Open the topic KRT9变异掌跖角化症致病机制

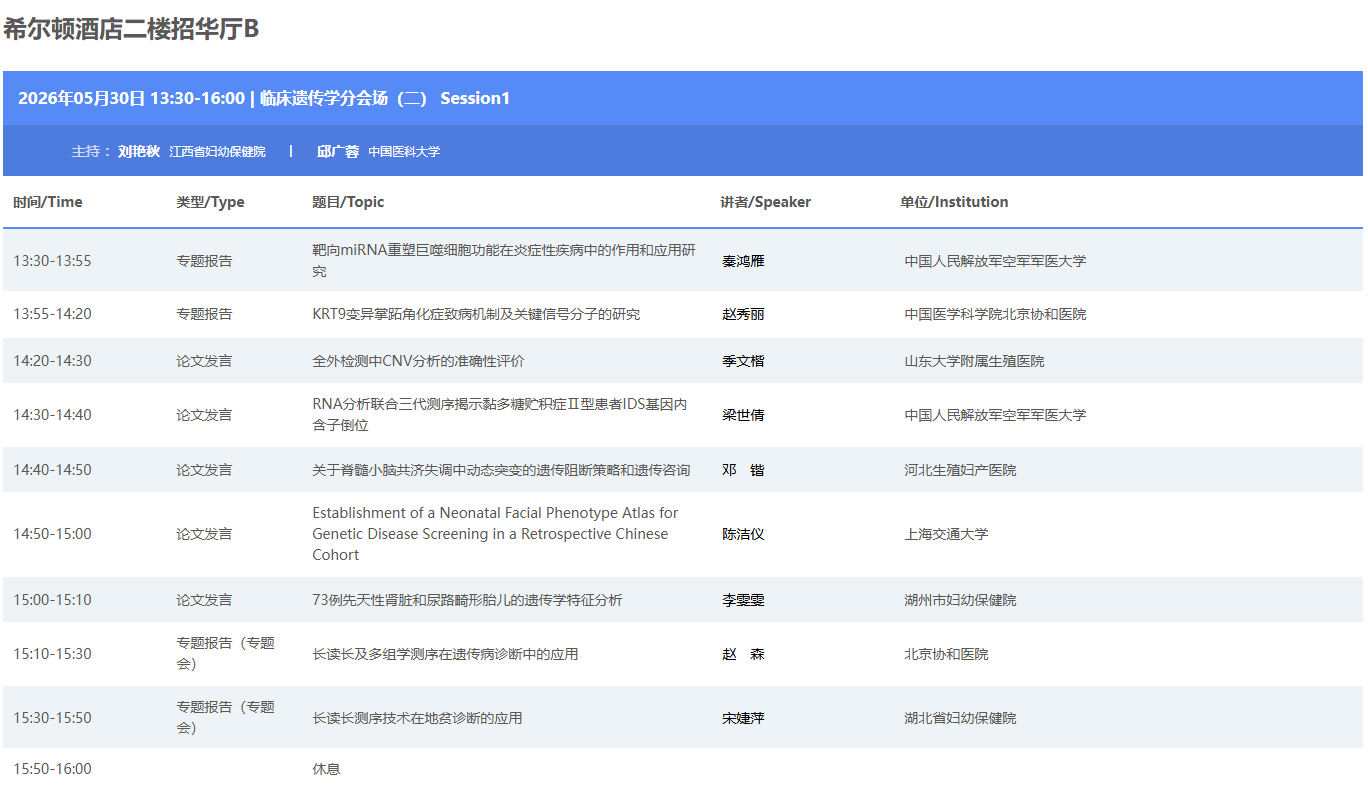coord(476,314)
